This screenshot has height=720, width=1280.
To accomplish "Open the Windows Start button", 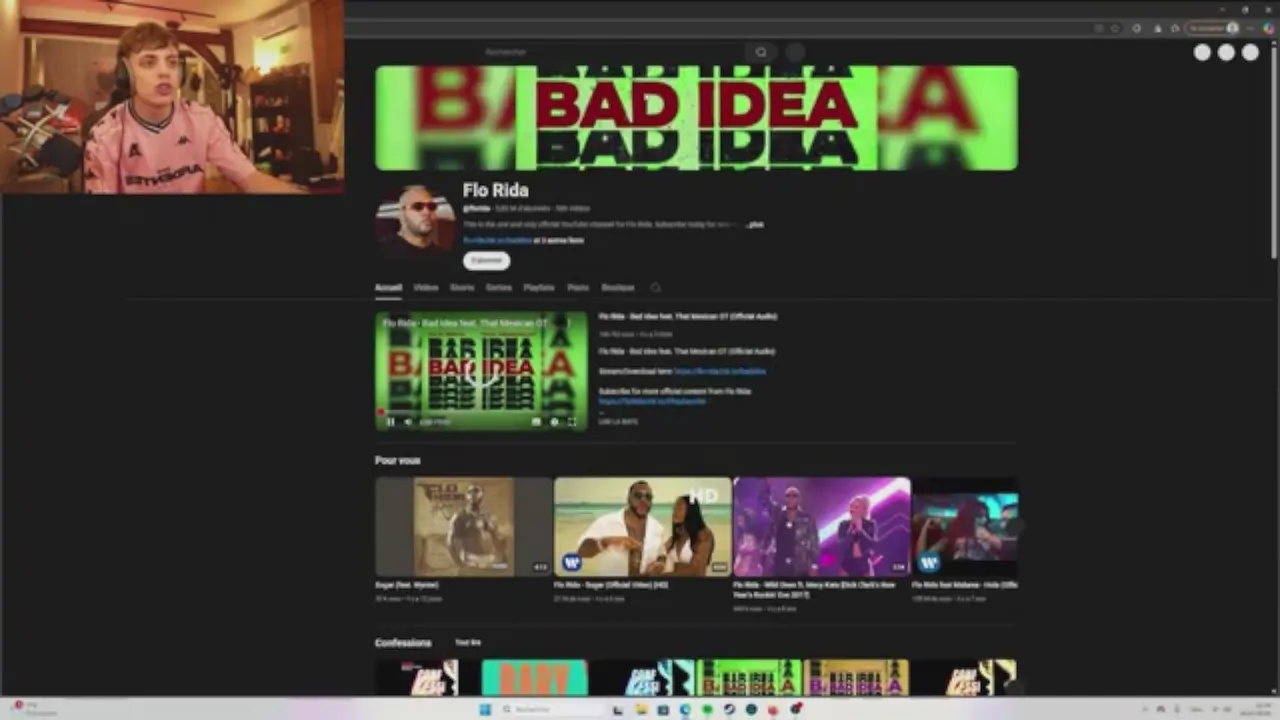I will click(x=486, y=709).
